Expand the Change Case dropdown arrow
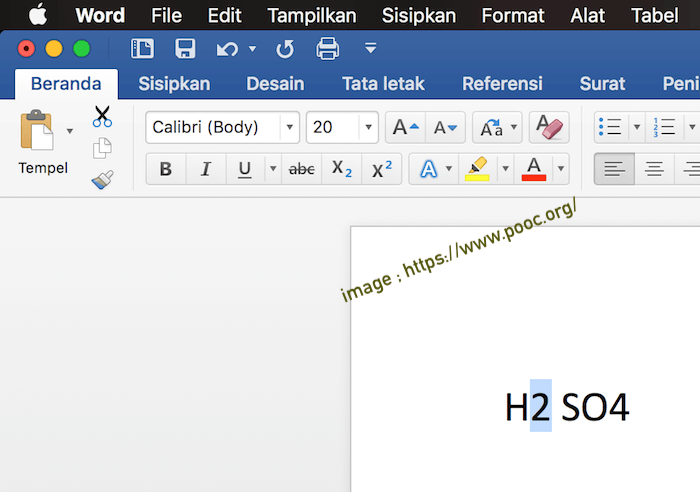 point(514,127)
